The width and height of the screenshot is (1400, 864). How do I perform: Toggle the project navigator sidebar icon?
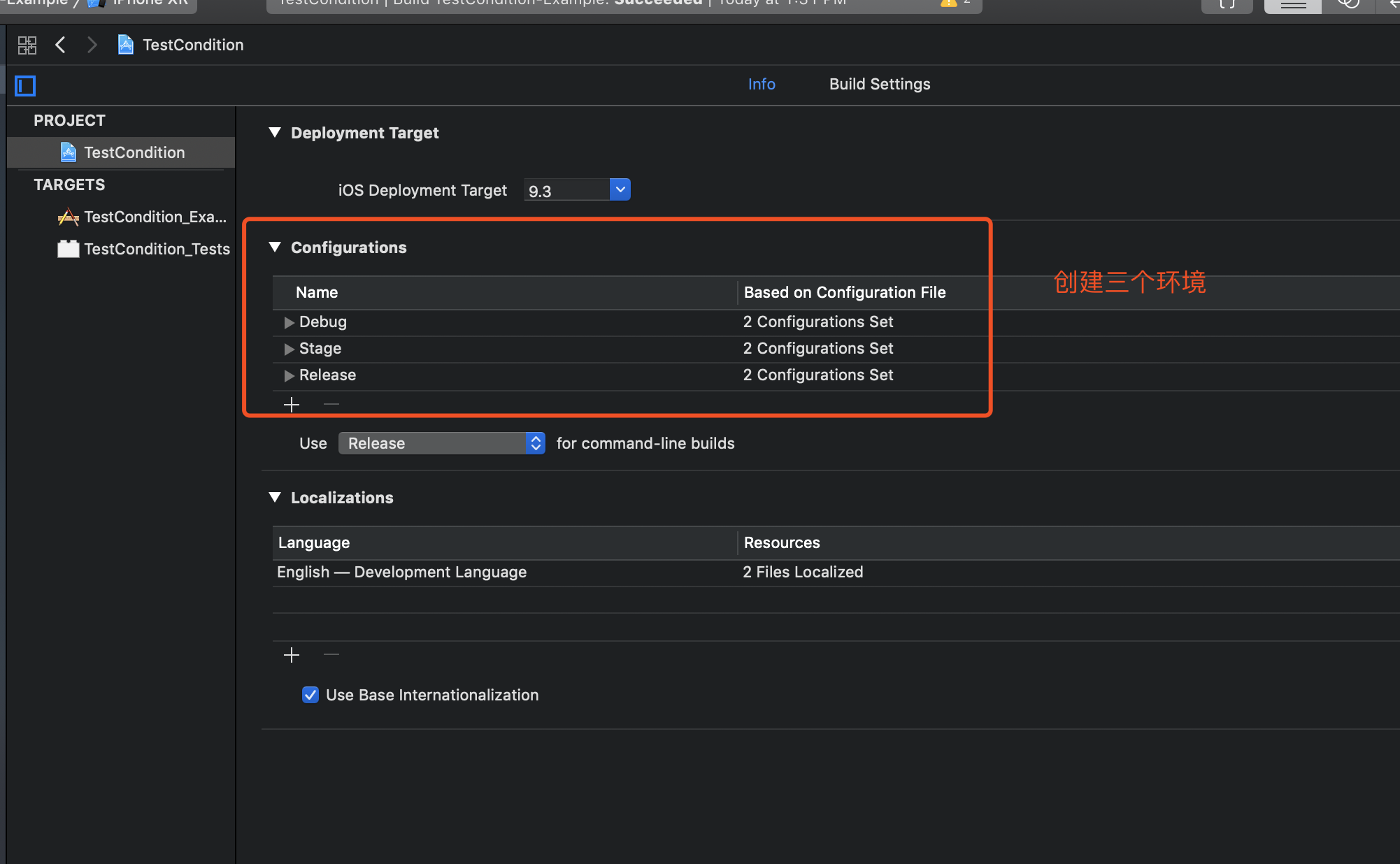[25, 86]
